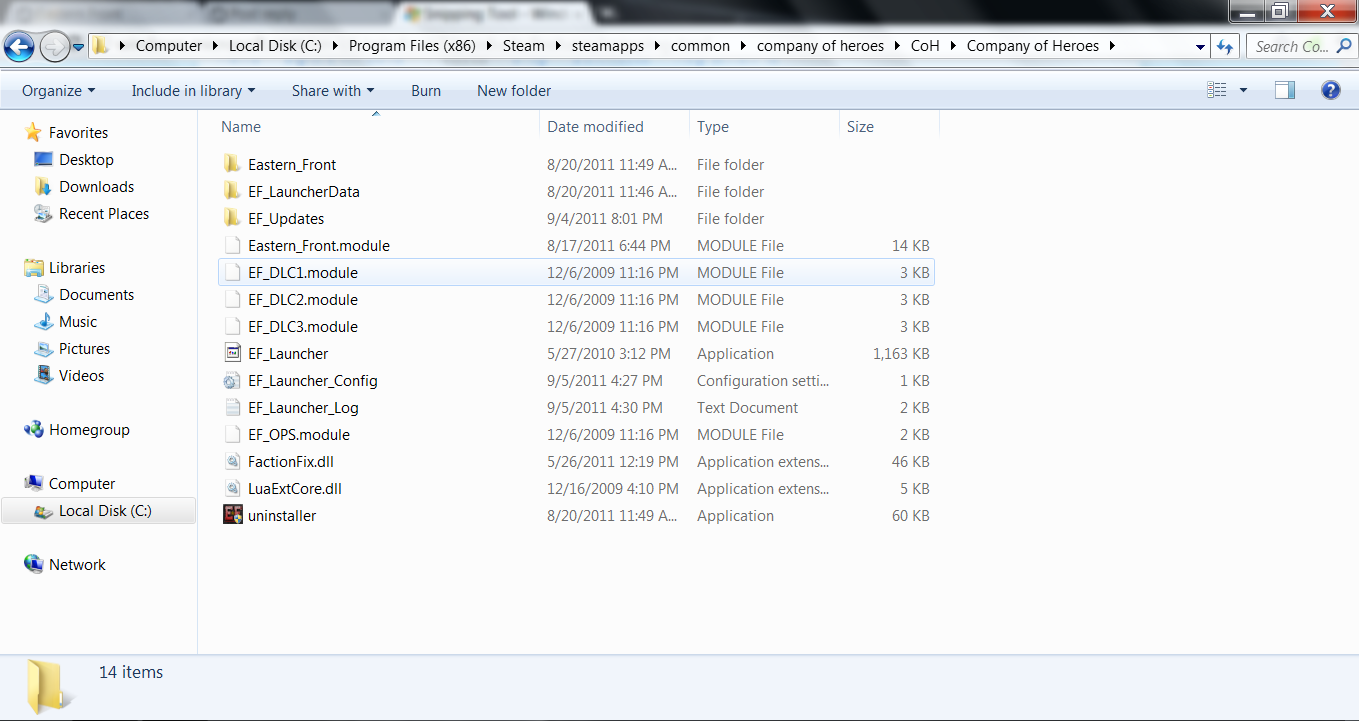Select the Network icon in sidebar
The width and height of the screenshot is (1359, 721).
[34, 564]
